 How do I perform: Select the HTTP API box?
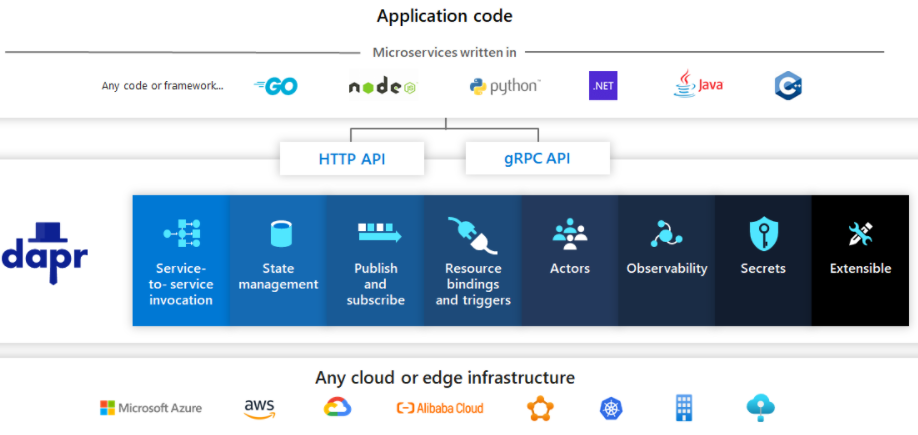352,159
